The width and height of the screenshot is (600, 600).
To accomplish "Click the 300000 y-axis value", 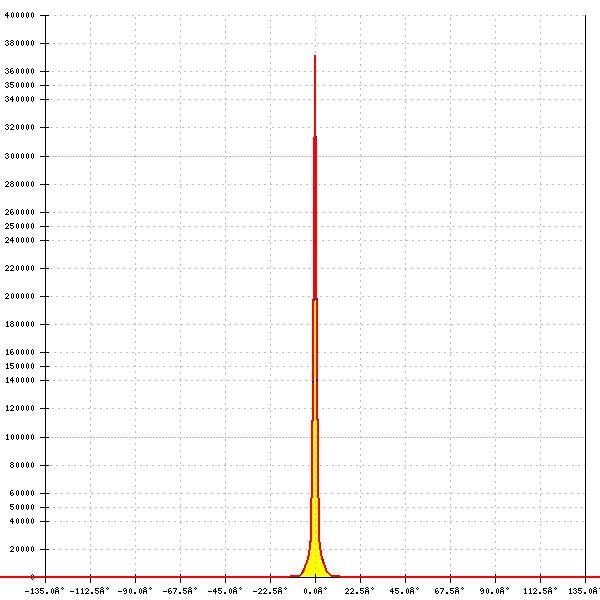I will [x=20, y=156].
